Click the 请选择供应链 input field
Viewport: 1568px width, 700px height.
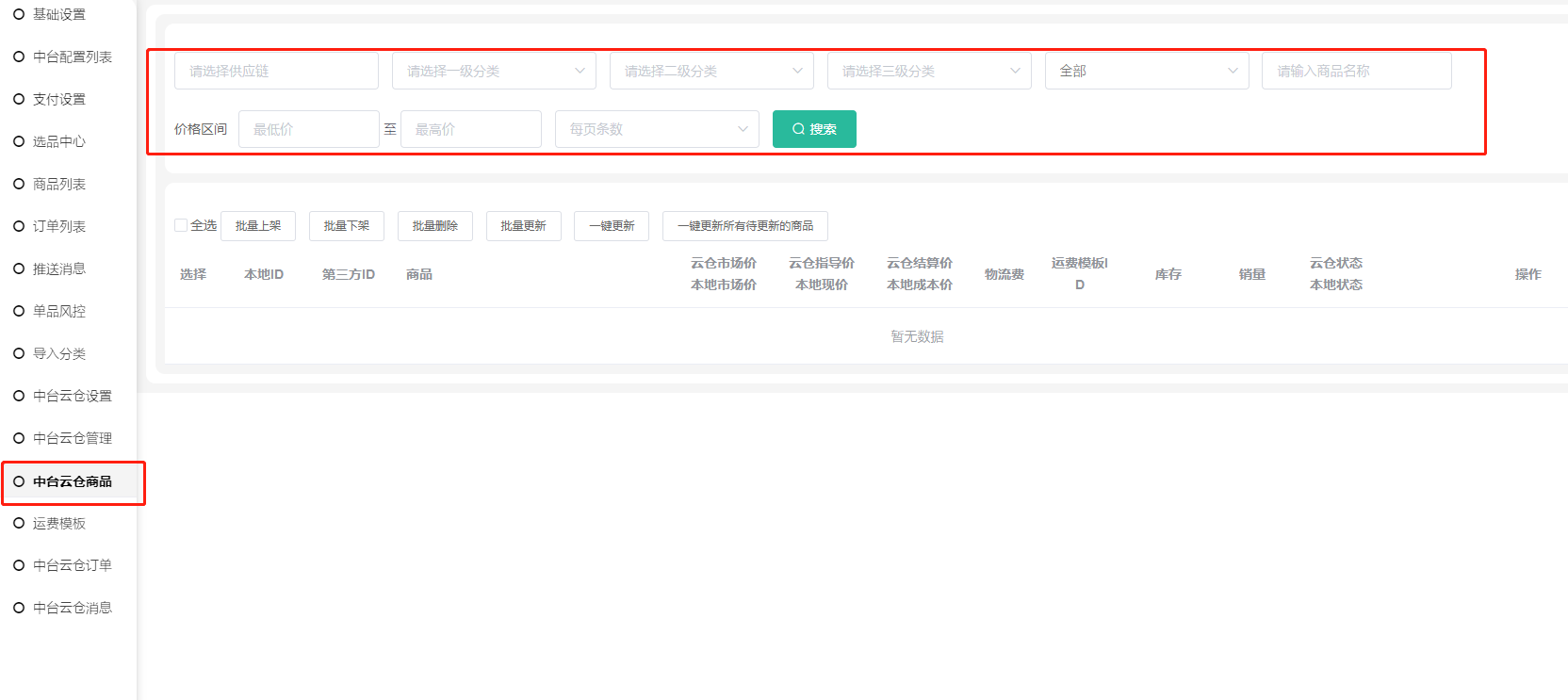coord(276,71)
